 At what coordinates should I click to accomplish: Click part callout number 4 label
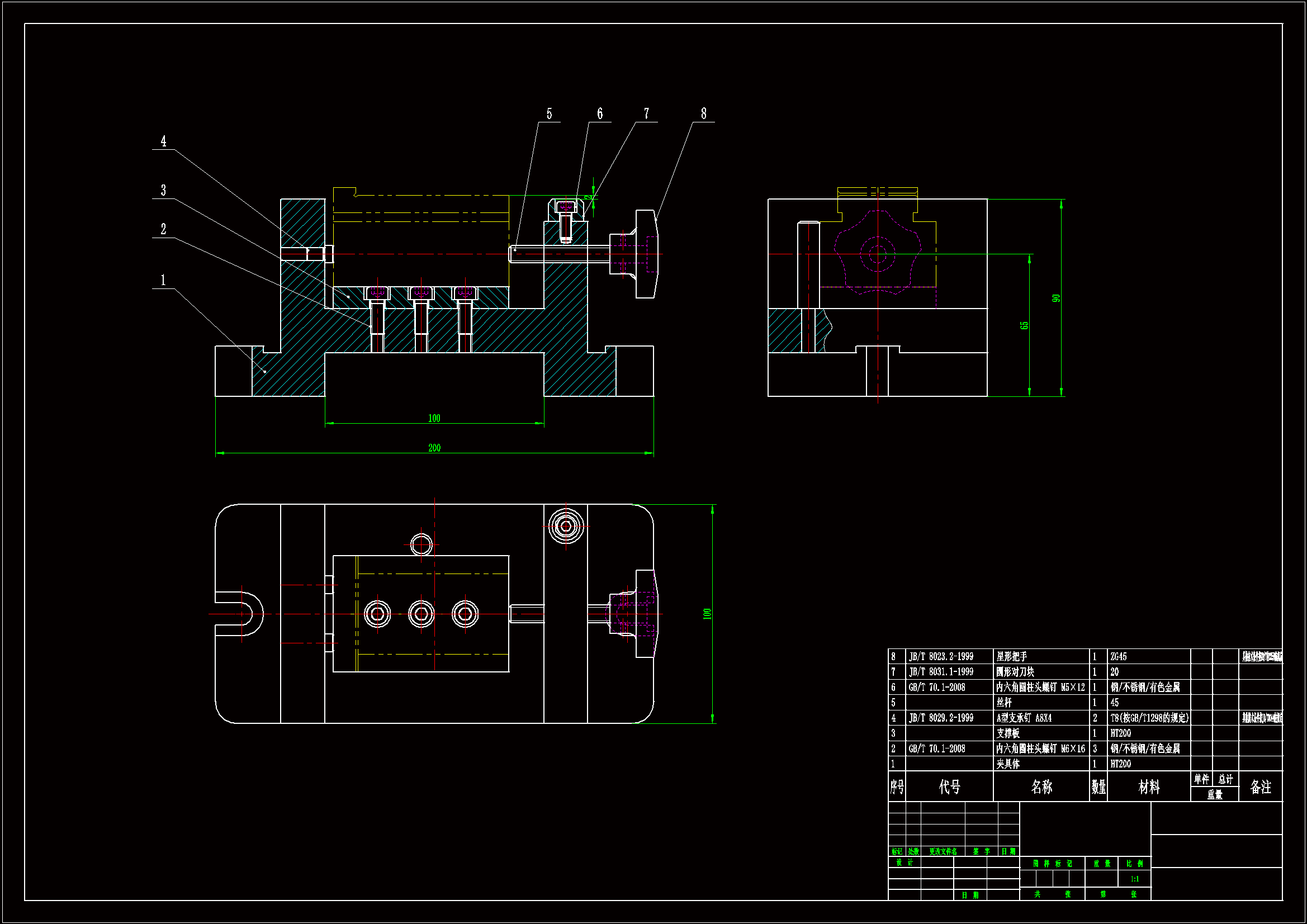(x=163, y=141)
